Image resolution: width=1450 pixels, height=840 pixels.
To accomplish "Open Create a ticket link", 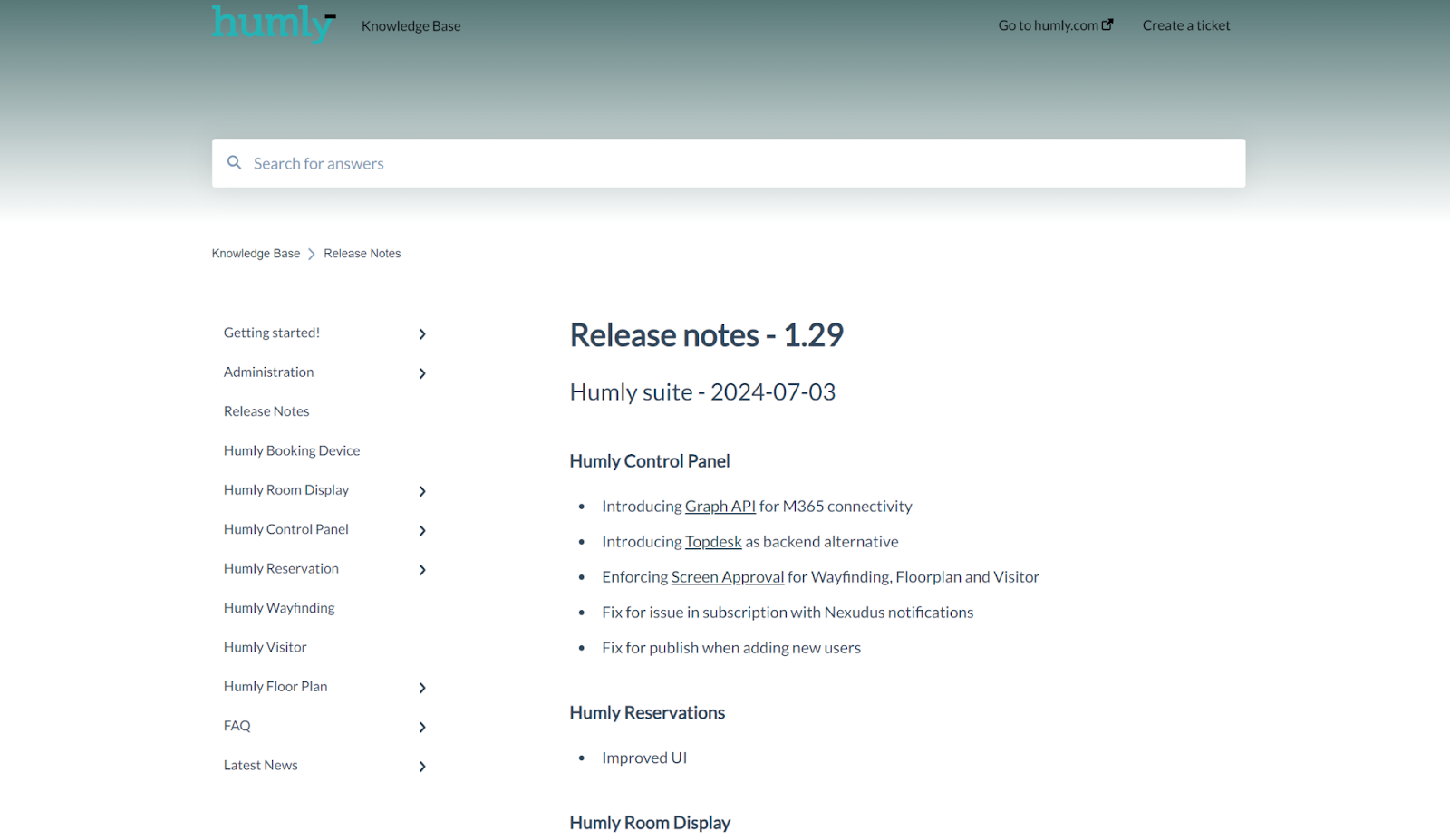I will (1186, 25).
